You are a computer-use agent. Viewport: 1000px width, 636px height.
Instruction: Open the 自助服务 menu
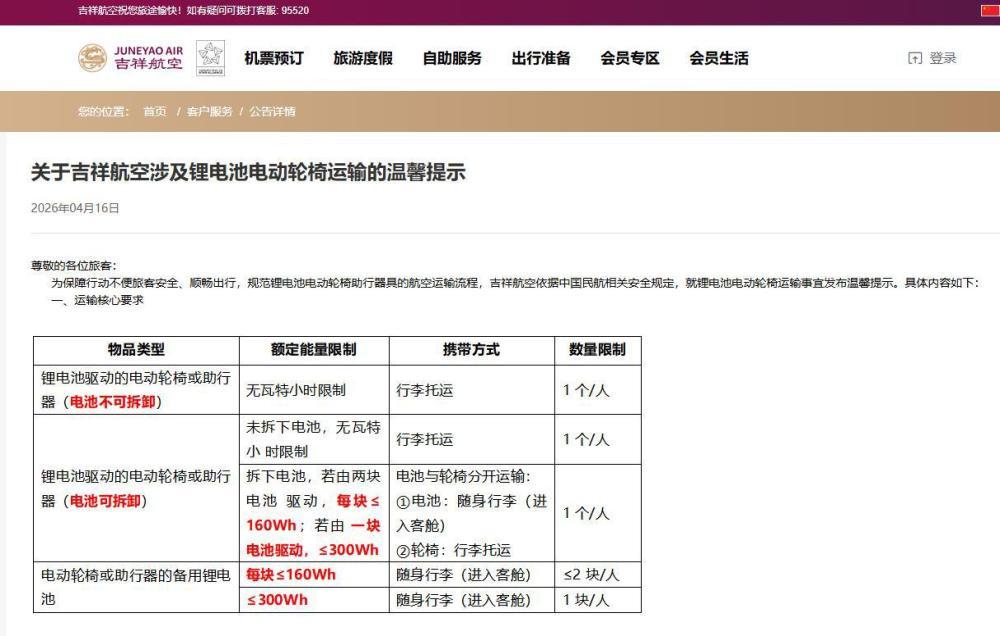point(452,58)
